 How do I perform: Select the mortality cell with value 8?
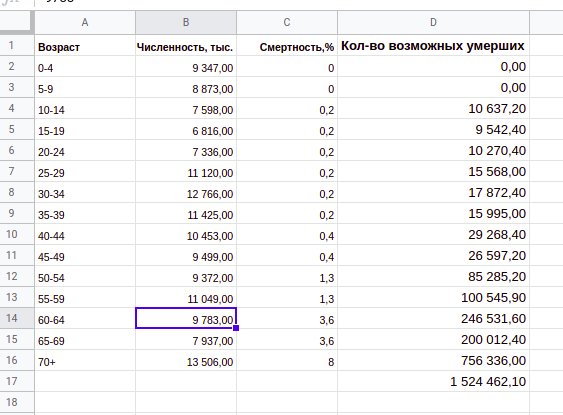(x=287, y=360)
